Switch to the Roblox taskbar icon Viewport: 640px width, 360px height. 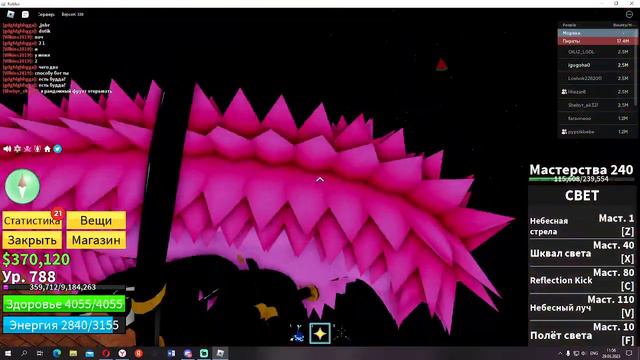pos(220,353)
